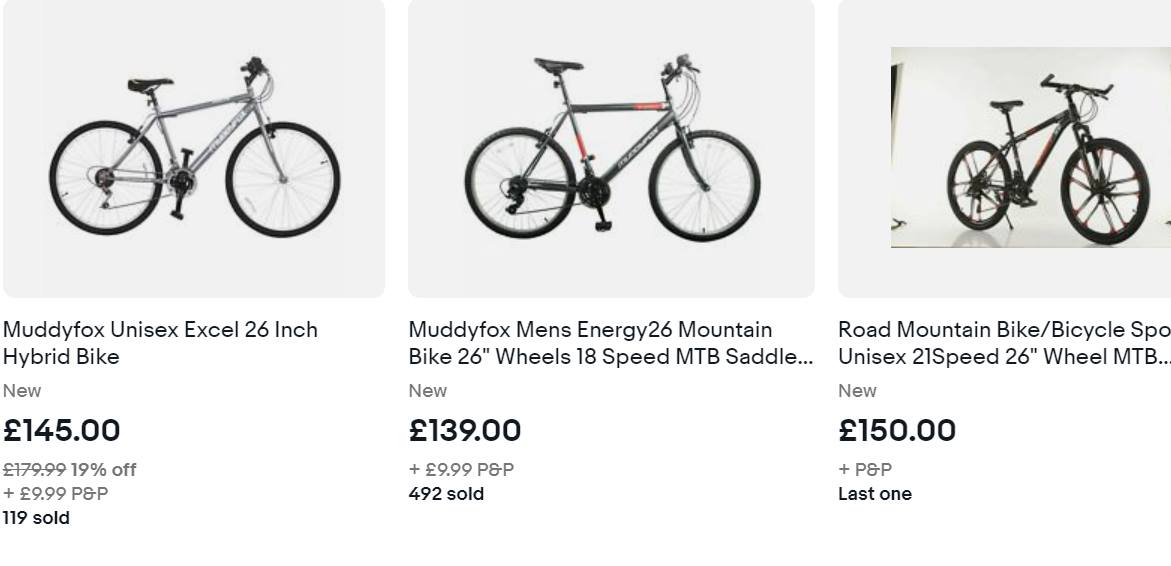Open the Muddyfox Energy26 mountain bike image
The image size is (1171, 566).
point(611,147)
